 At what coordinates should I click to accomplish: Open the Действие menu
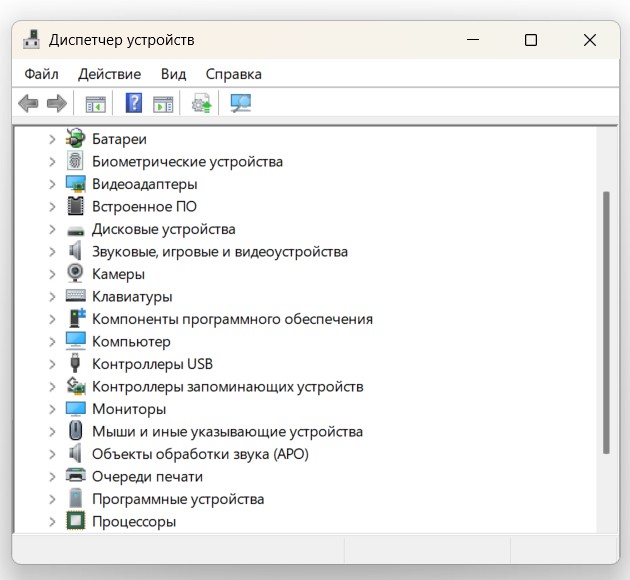click(109, 74)
